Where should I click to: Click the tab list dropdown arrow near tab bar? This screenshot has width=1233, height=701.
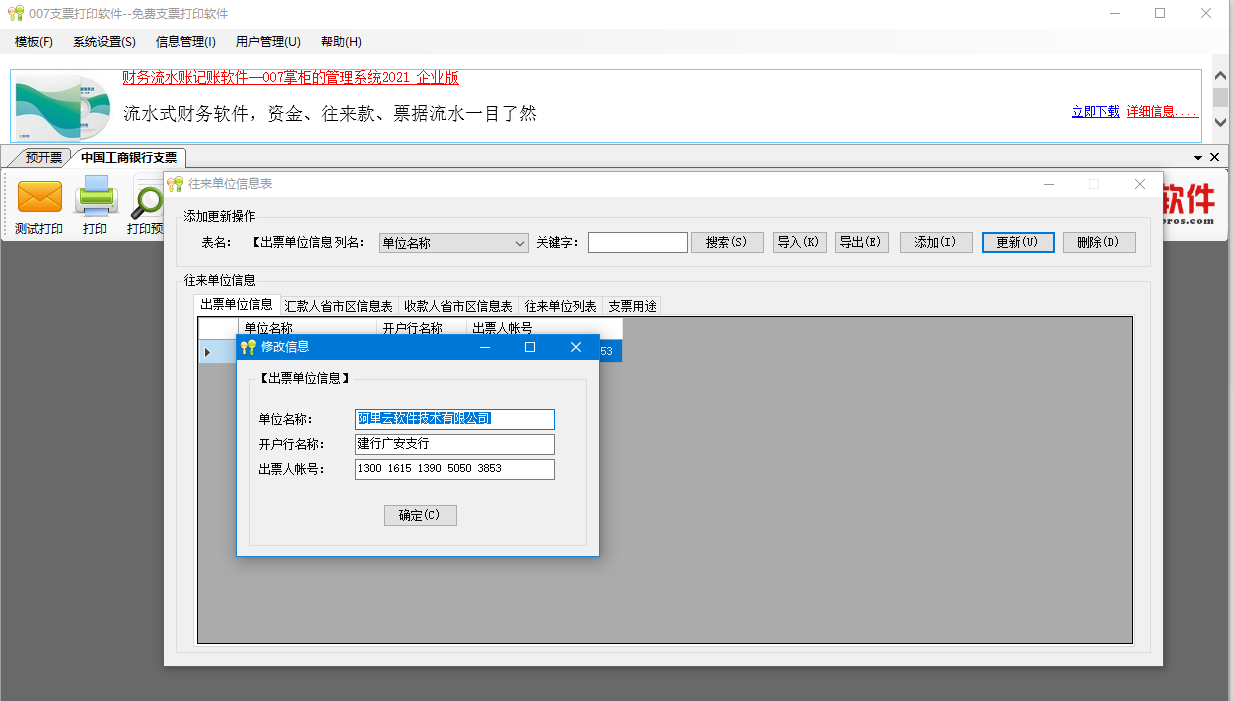coord(1196,157)
